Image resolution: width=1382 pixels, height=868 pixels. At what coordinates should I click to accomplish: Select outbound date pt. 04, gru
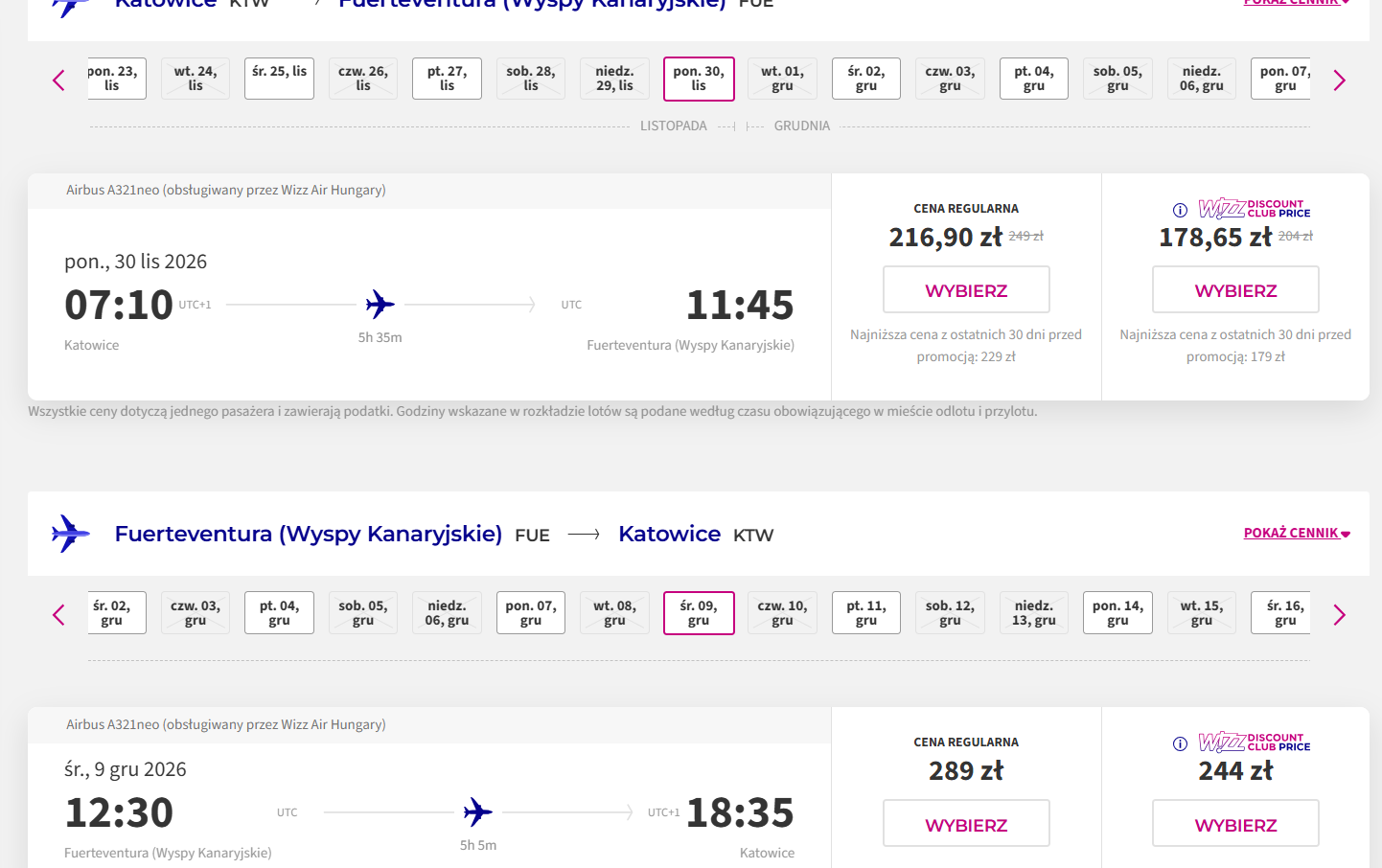pyautogui.click(x=1034, y=79)
